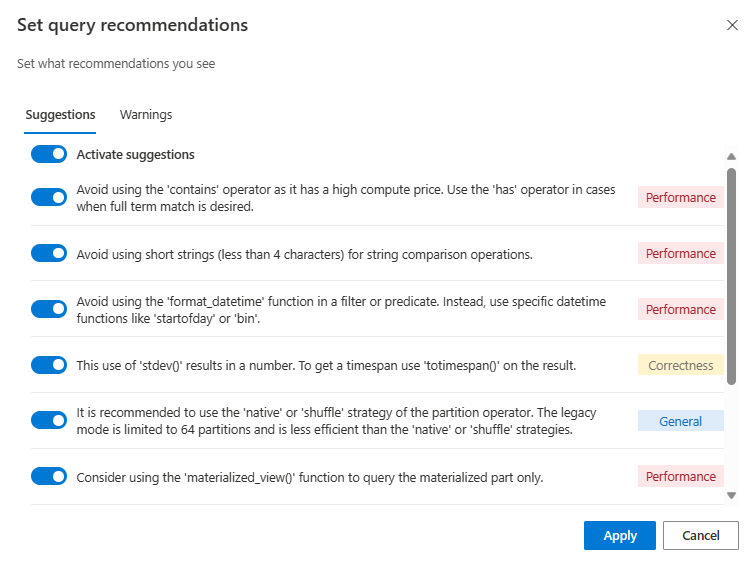Turn off the short strings suggestion toggle
756x566 pixels.
click(49, 254)
